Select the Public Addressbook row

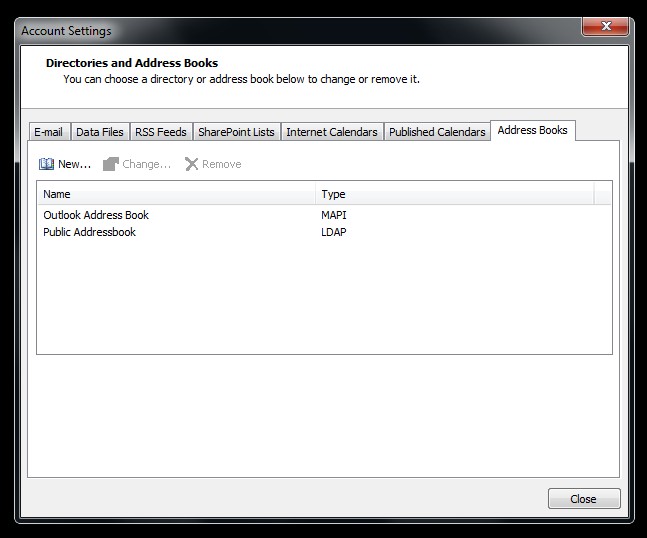click(324, 232)
